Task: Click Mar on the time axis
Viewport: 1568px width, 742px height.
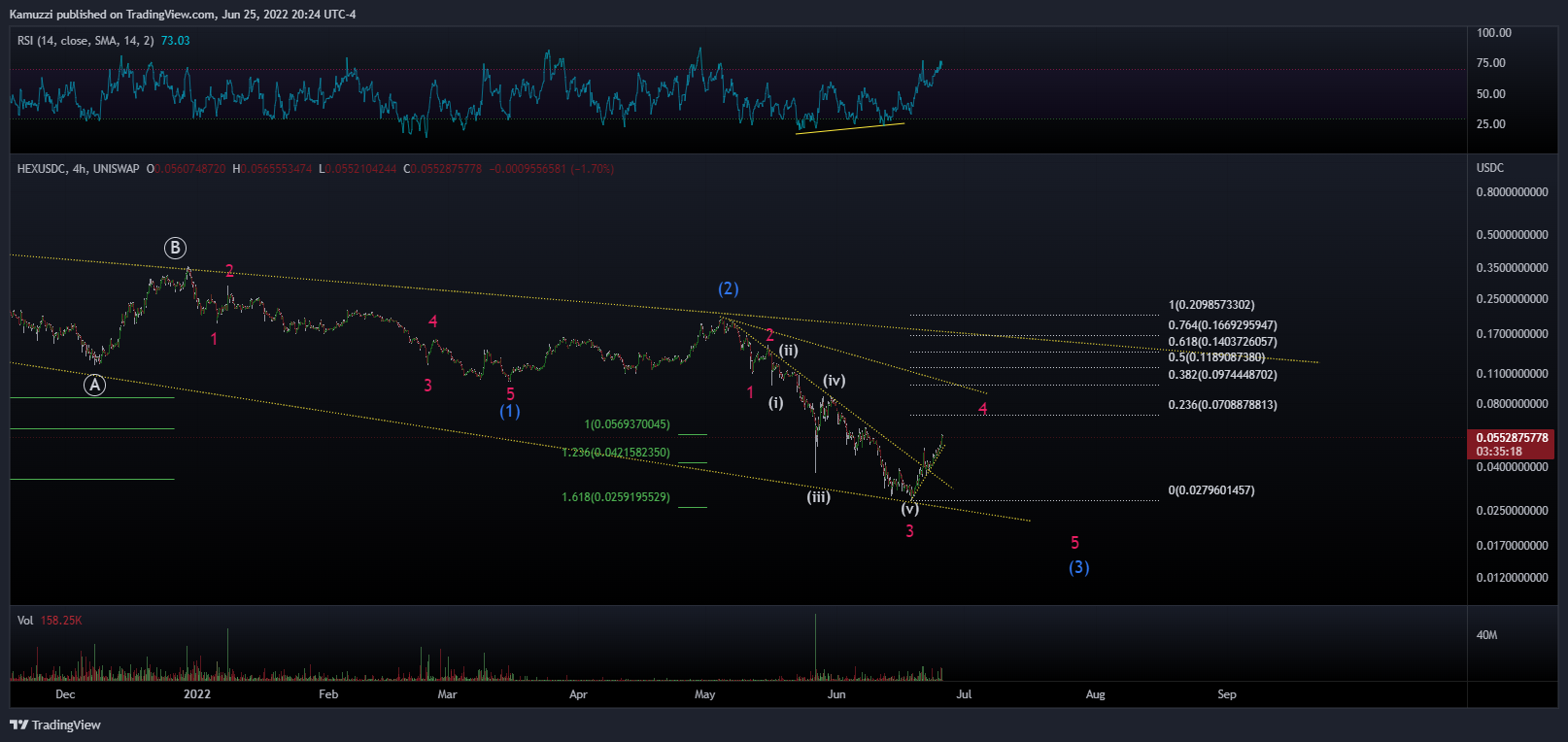Action: point(447,694)
